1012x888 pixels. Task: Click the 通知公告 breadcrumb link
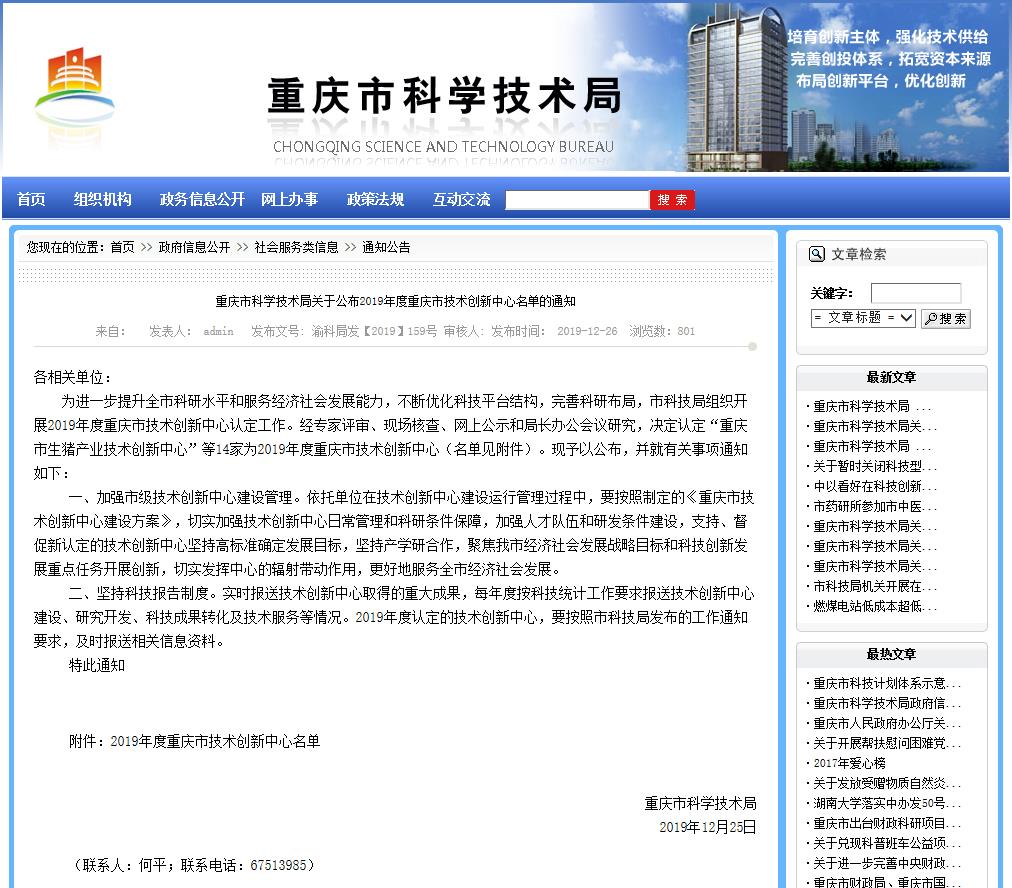386,247
